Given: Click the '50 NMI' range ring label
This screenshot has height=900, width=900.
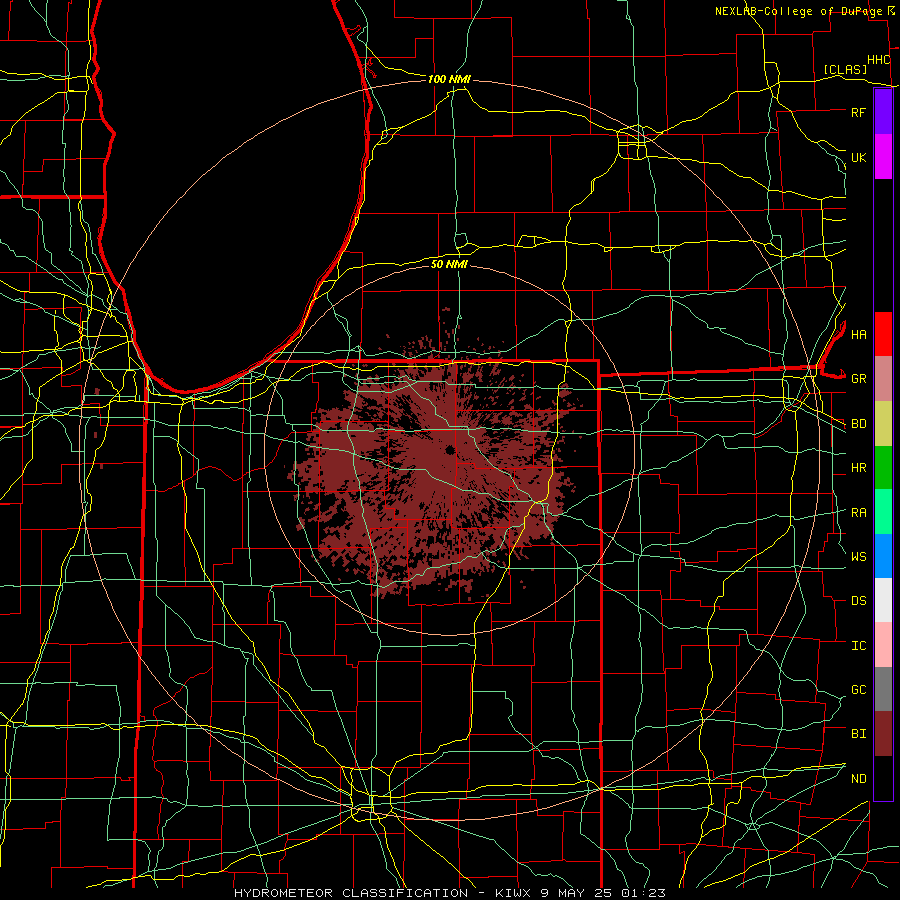Looking at the screenshot, I should (x=449, y=264).
